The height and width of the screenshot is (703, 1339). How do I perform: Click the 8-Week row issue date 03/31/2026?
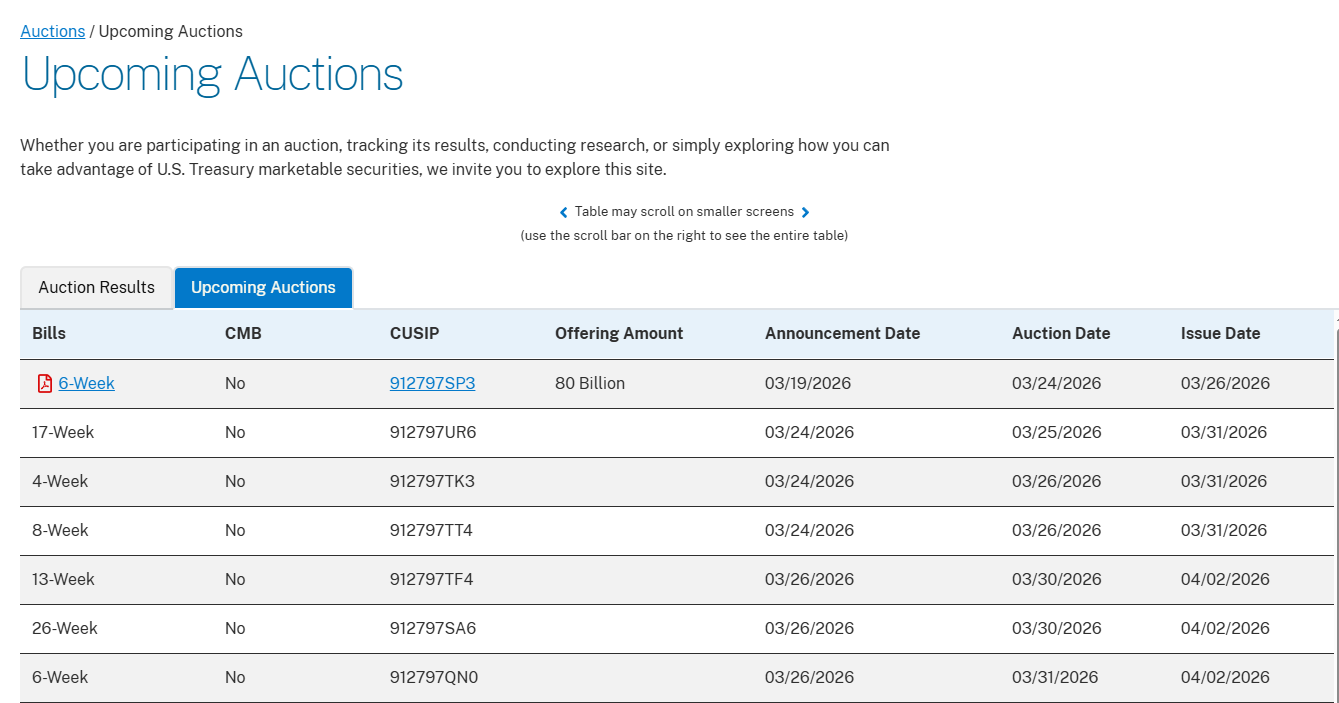(1224, 530)
